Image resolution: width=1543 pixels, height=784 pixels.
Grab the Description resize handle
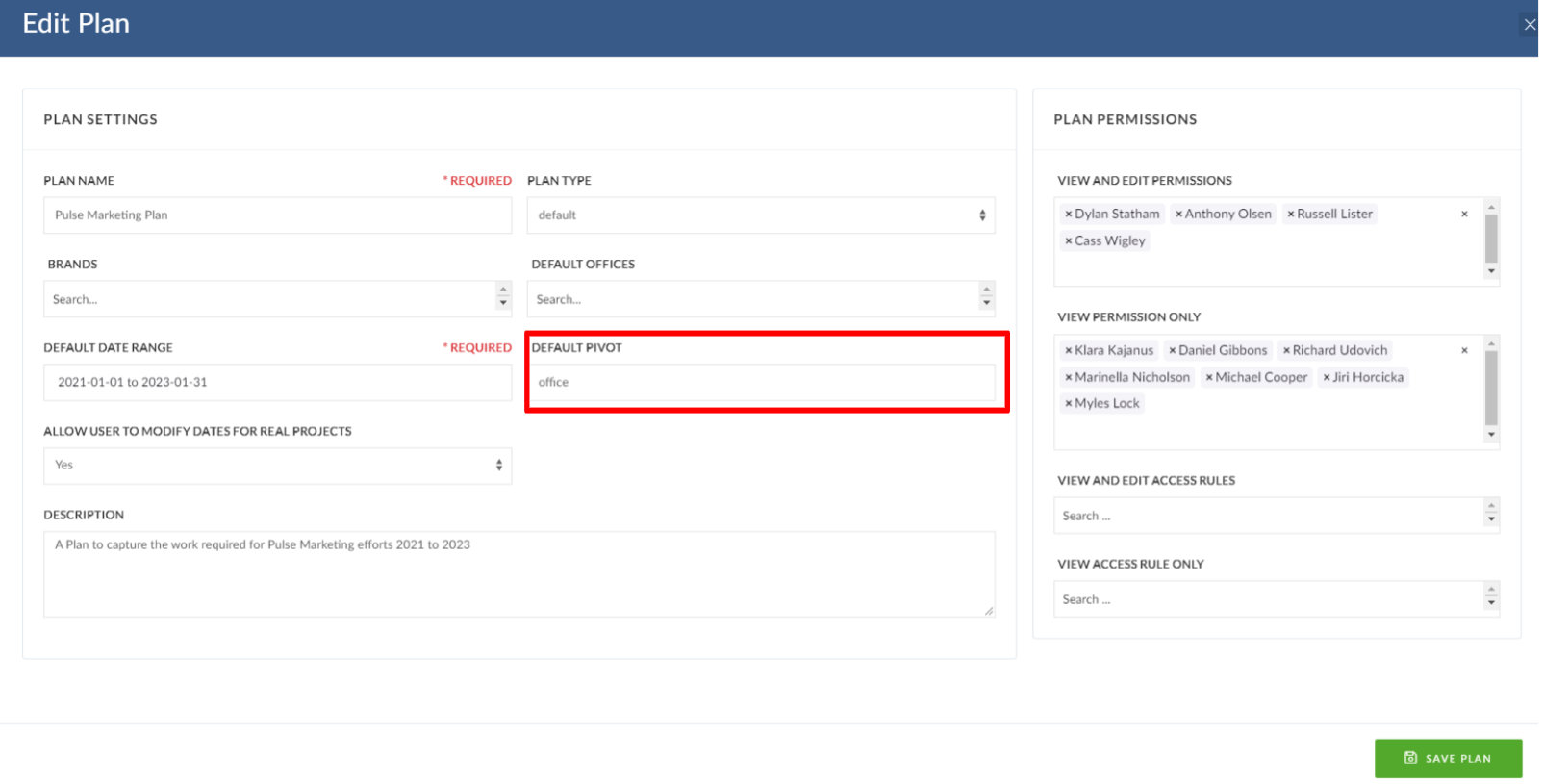(x=988, y=611)
